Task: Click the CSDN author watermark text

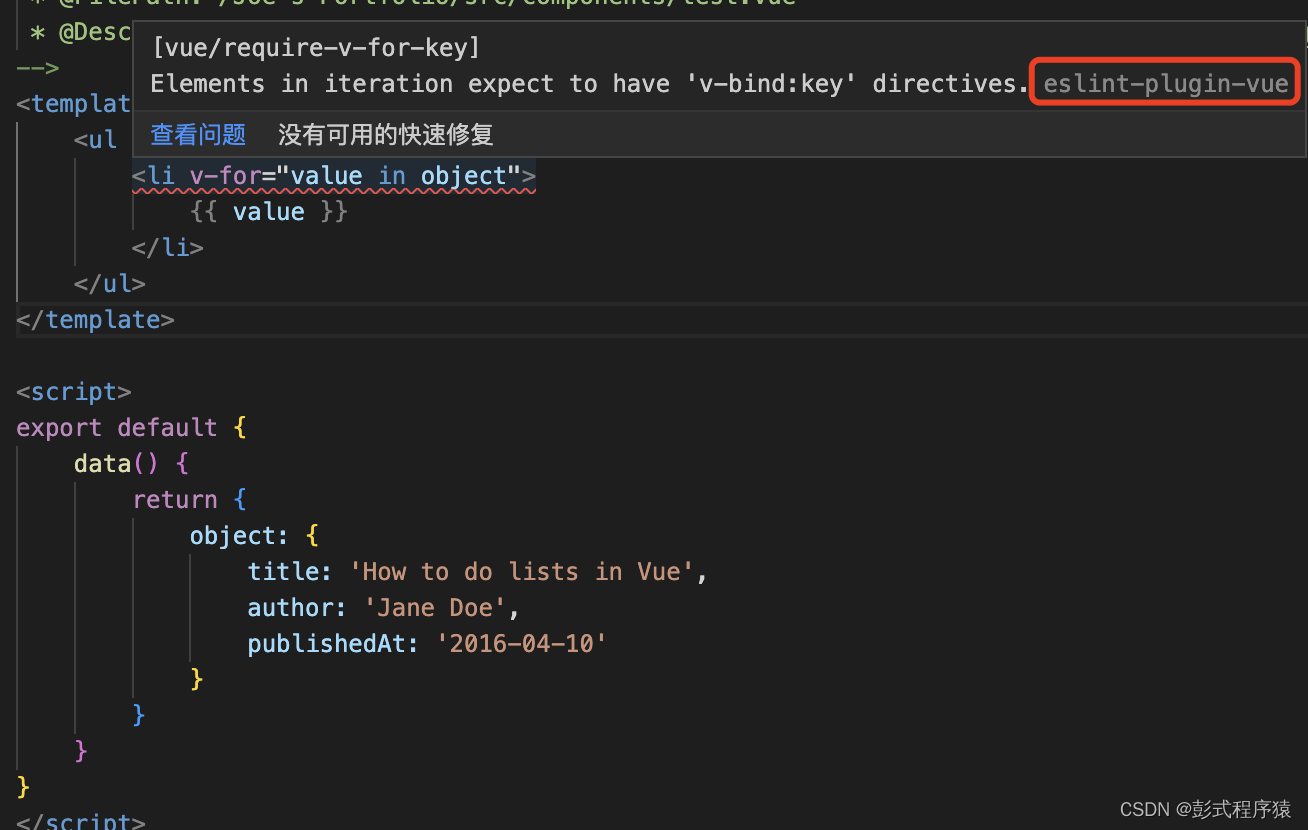Action: coord(1205,809)
